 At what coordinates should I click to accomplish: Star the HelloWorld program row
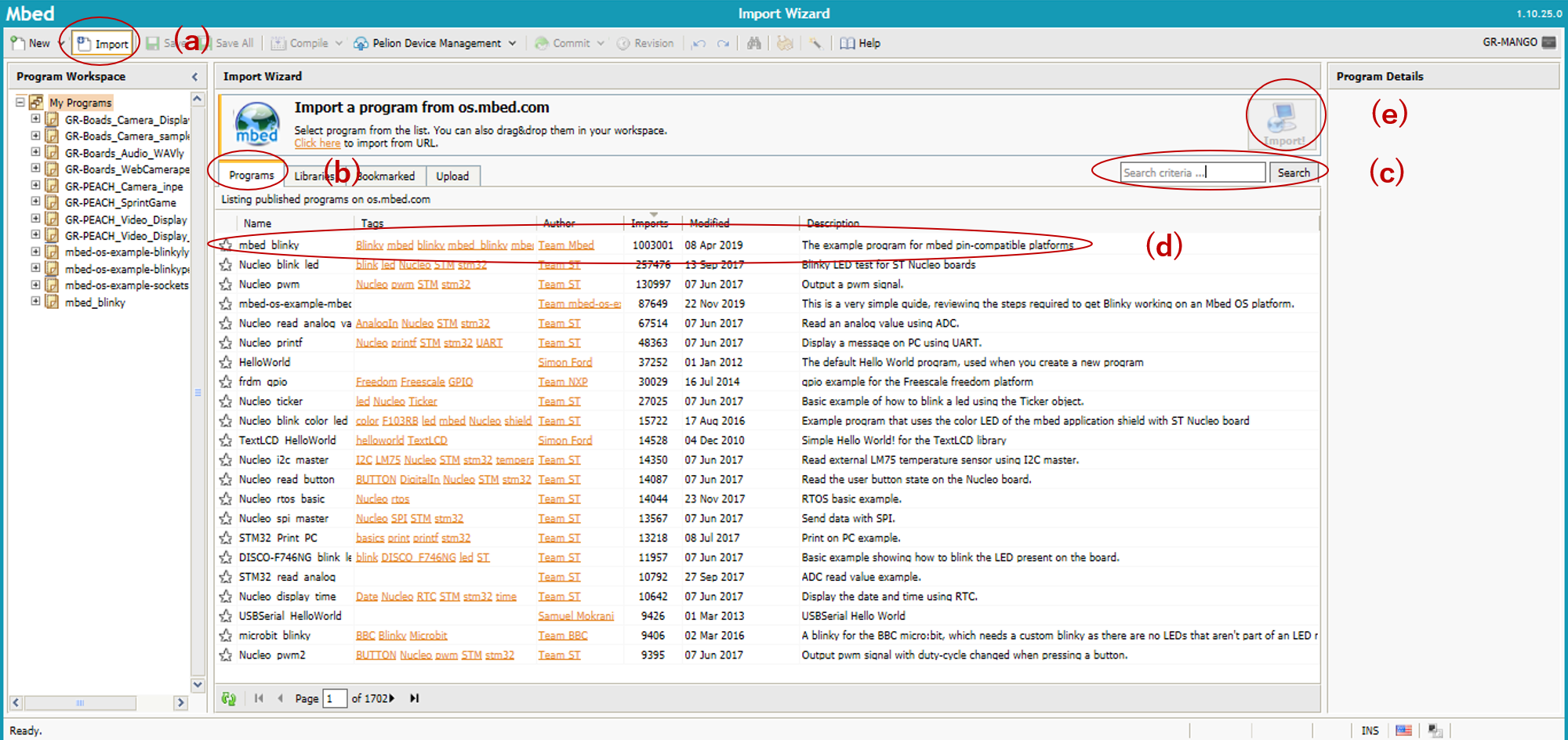(226, 362)
